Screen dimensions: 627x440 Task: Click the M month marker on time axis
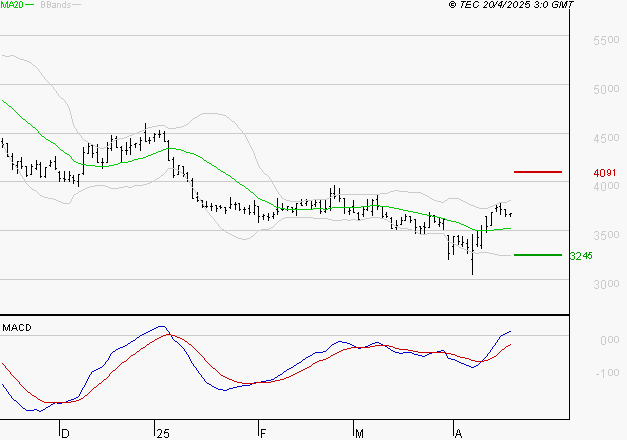(360, 433)
